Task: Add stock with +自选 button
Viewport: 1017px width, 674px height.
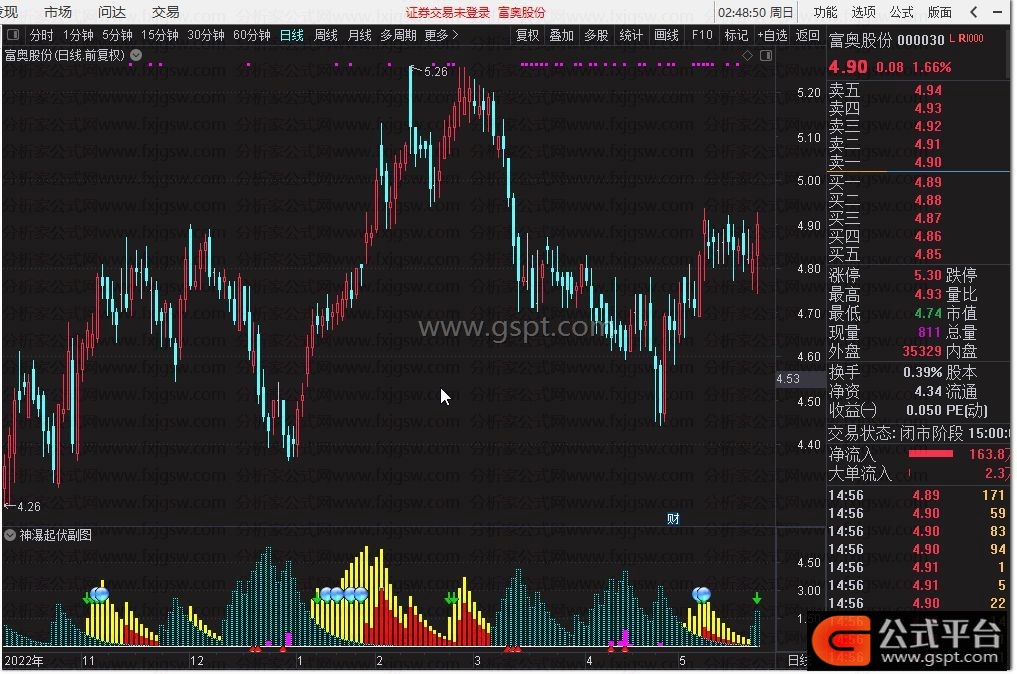Action: point(772,35)
